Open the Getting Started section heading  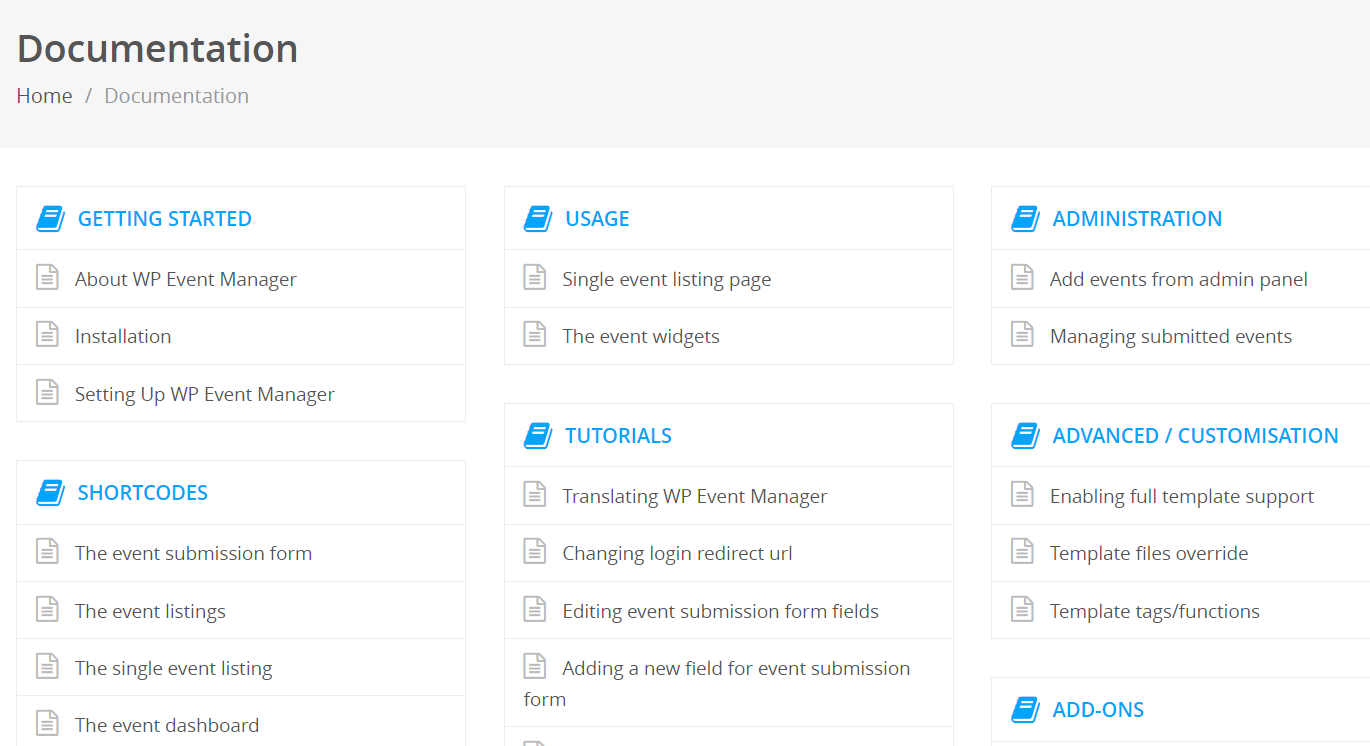tap(165, 219)
